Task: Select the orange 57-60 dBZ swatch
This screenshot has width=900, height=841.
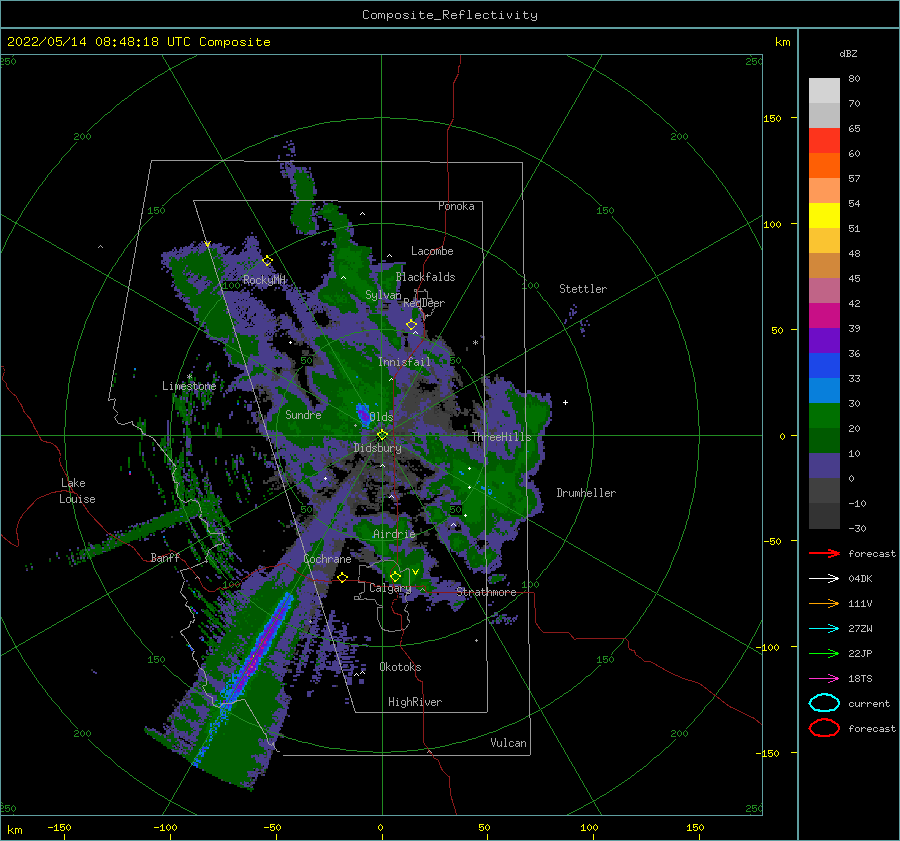Action: pyautogui.click(x=824, y=165)
